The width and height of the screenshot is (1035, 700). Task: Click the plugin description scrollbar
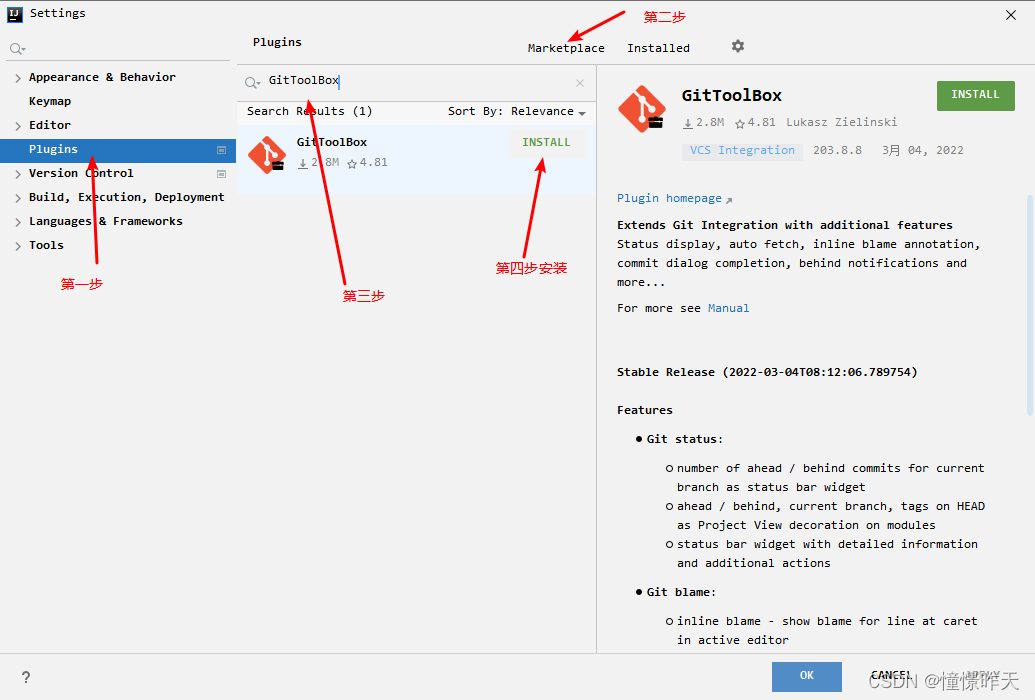1029,304
